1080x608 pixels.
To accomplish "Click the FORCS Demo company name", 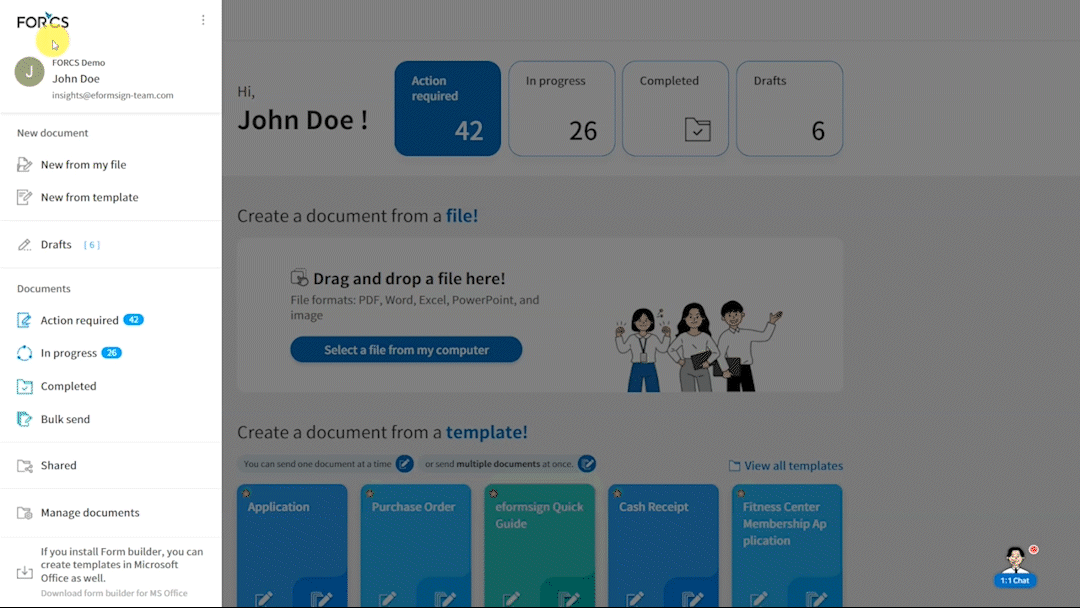I will [x=79, y=63].
